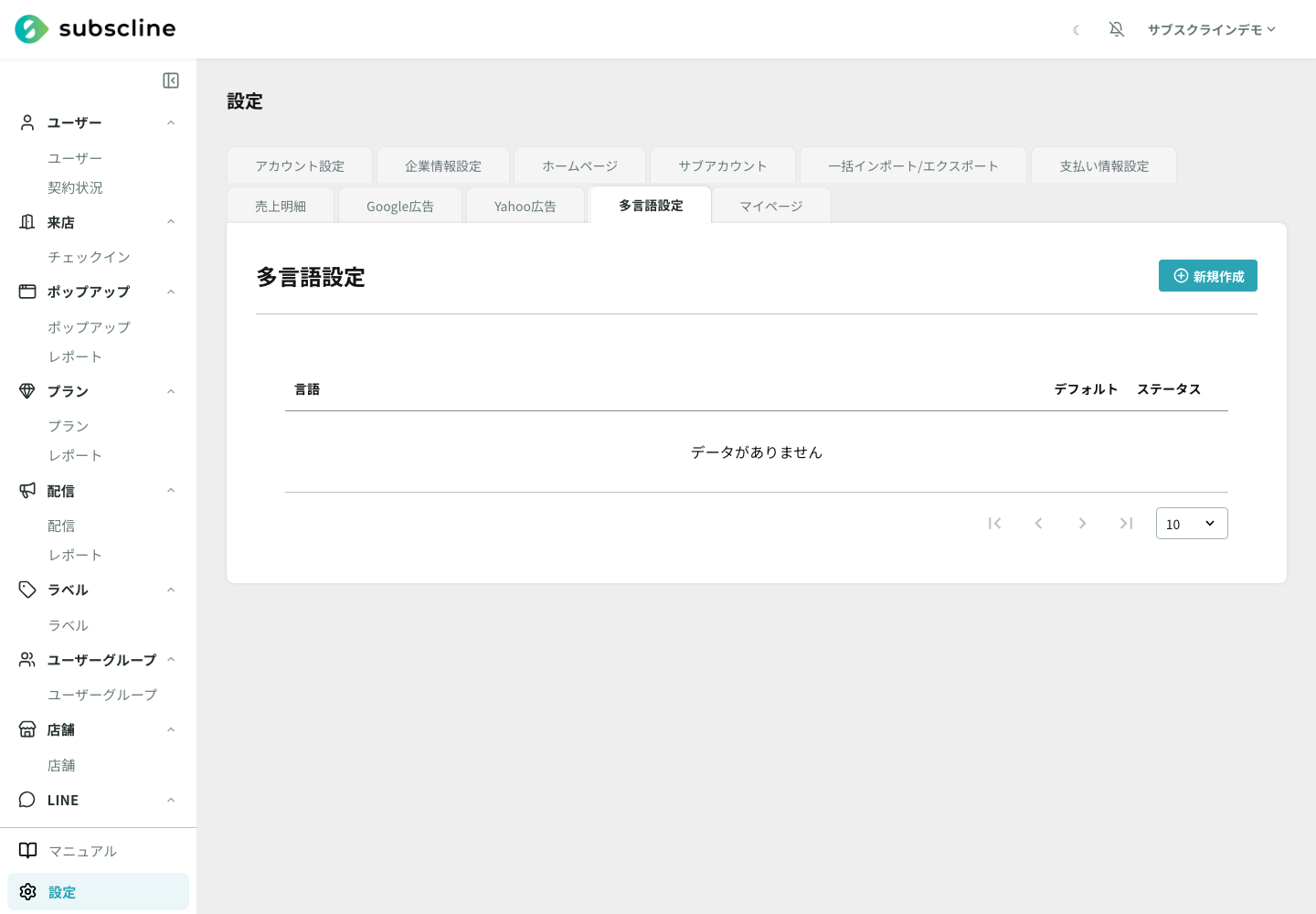Click the LINE chat bubble icon

click(27, 800)
